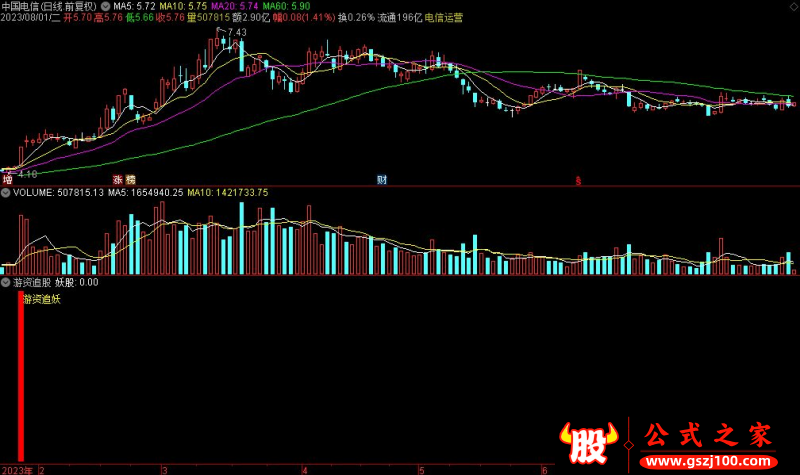
Task: Click the 量507815 volume value
Action: click(x=208, y=18)
